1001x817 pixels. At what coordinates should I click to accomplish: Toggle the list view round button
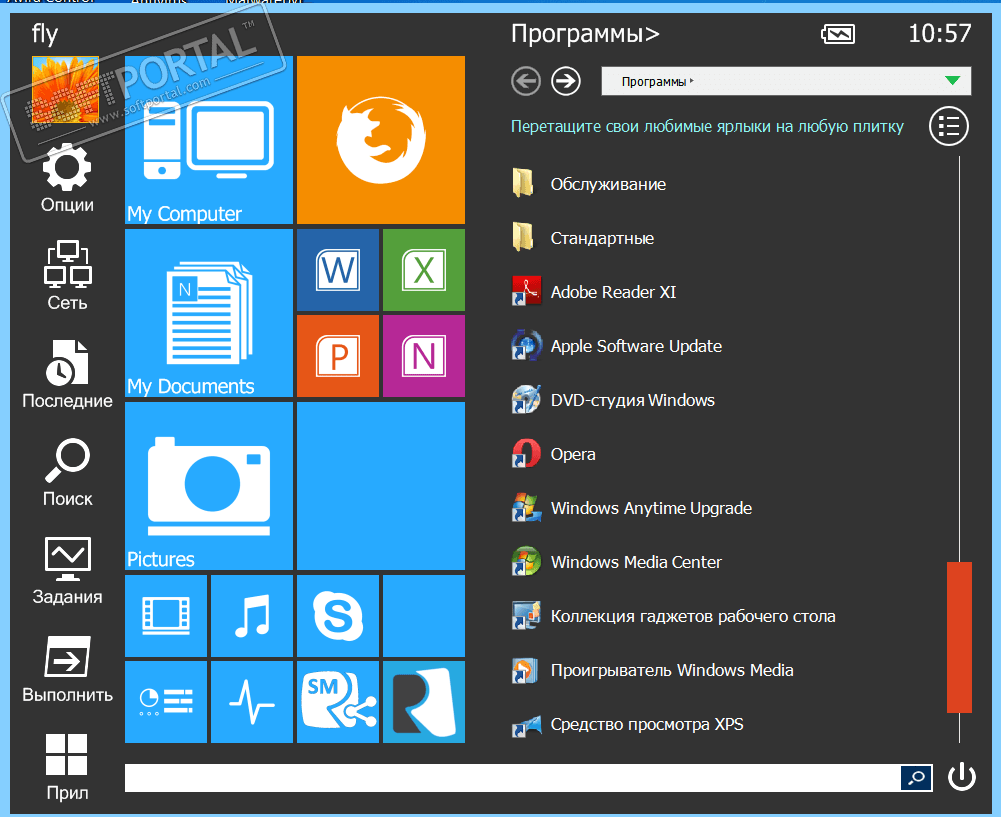(x=949, y=126)
